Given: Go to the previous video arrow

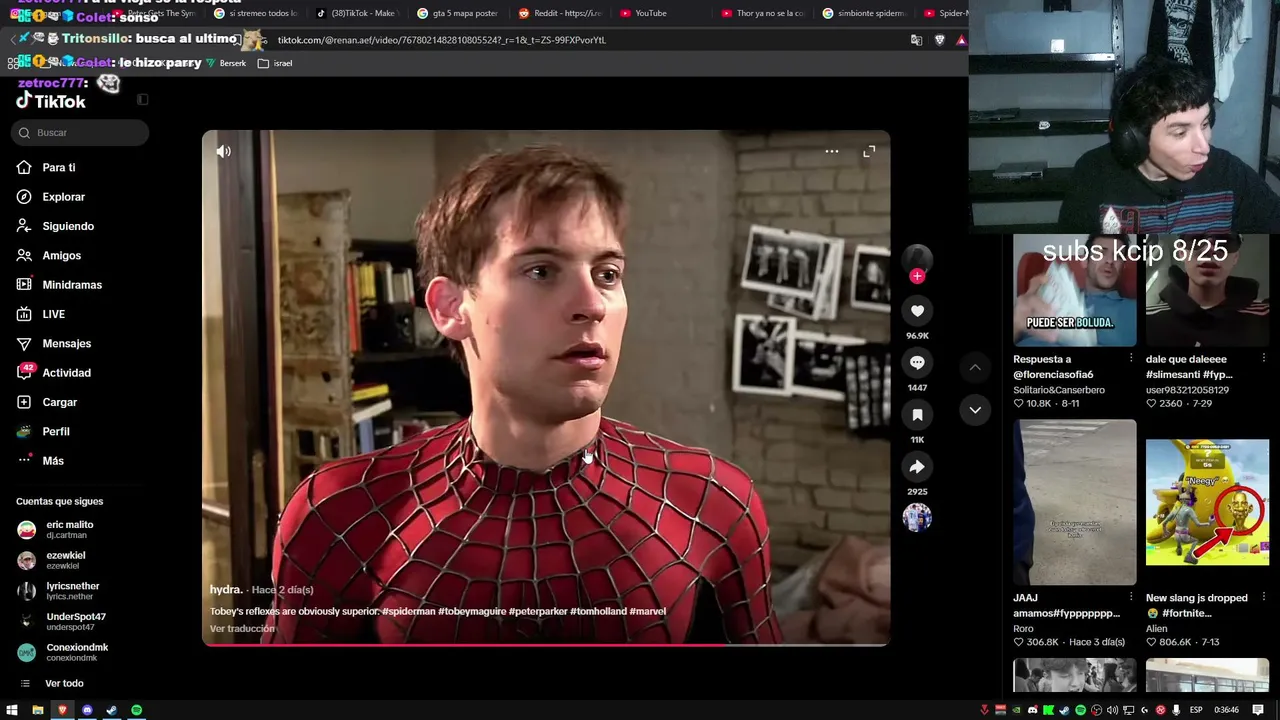Looking at the screenshot, I should 975,368.
